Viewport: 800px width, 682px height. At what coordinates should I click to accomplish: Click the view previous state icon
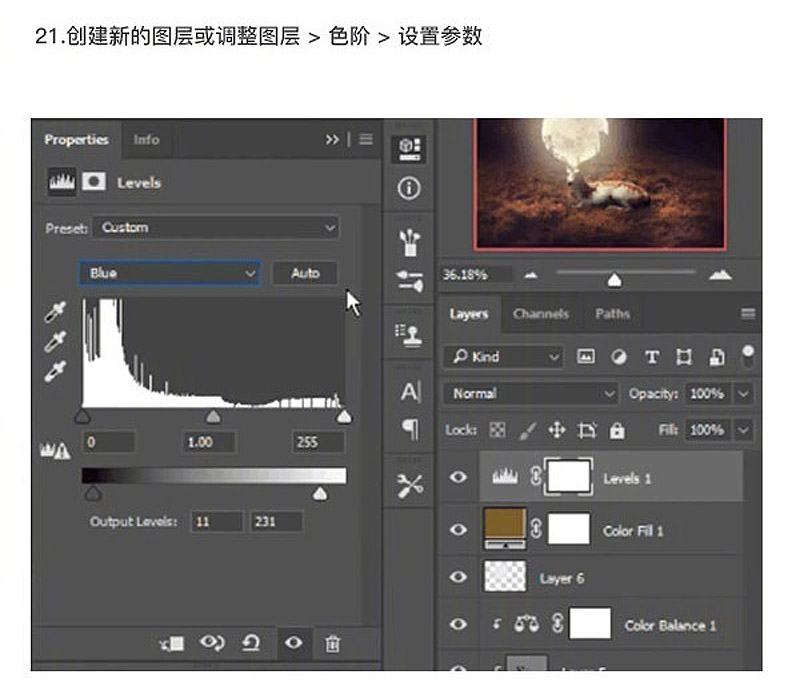pyautogui.click(x=212, y=643)
